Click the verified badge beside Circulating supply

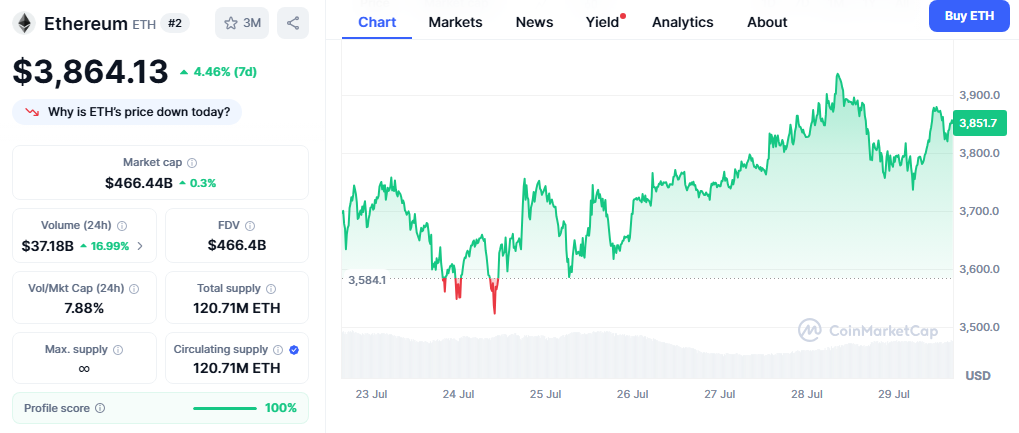[x=294, y=350]
